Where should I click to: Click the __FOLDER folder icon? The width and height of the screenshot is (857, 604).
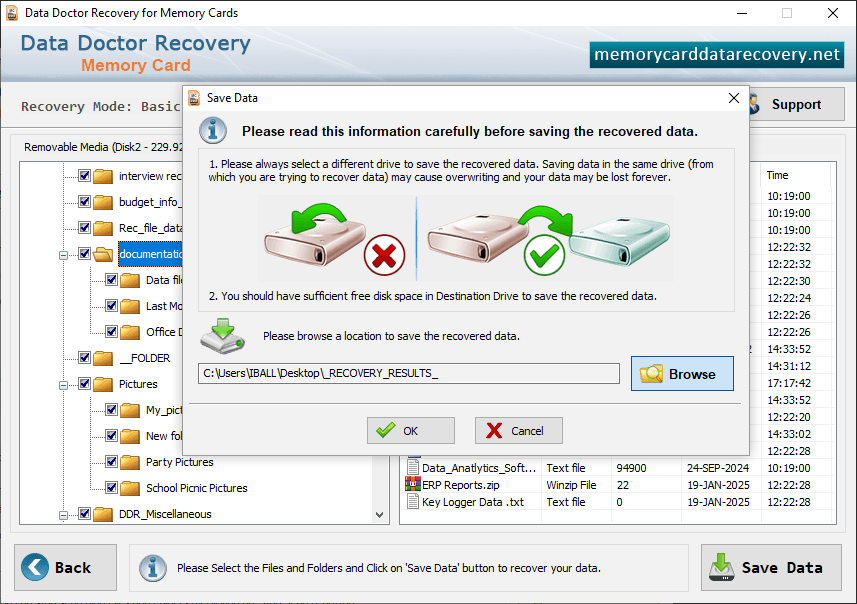click(103, 358)
